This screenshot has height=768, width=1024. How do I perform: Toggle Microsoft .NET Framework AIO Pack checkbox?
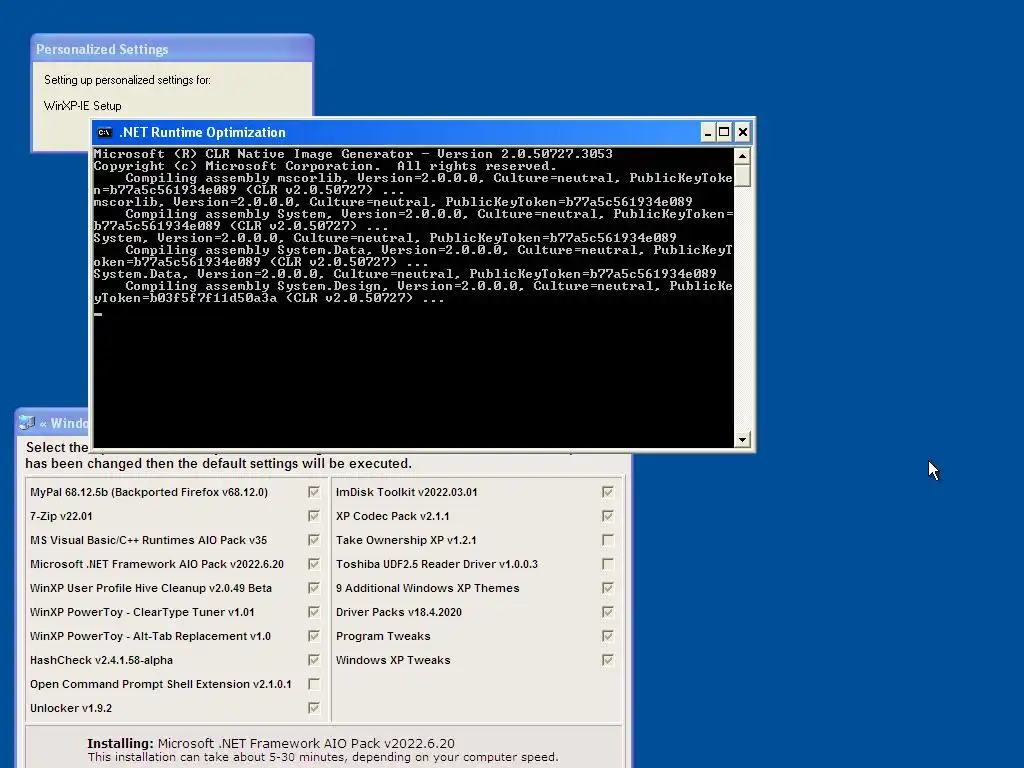tap(314, 564)
